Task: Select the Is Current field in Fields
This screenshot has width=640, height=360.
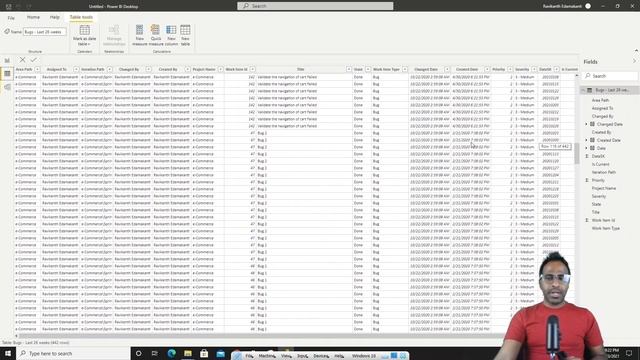Action: [x=600, y=164]
